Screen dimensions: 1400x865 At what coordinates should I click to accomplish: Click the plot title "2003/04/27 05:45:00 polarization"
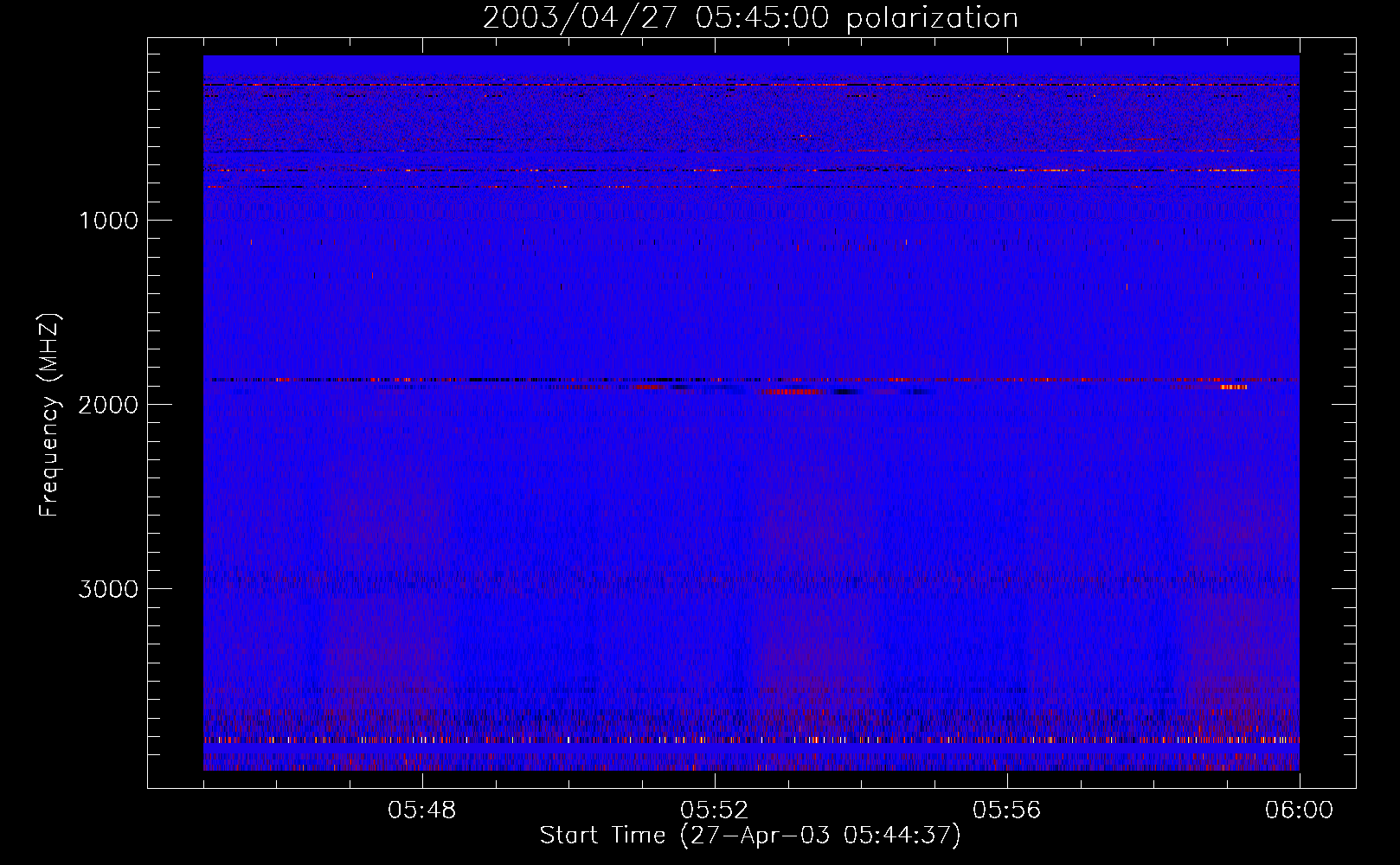[x=750, y=18]
